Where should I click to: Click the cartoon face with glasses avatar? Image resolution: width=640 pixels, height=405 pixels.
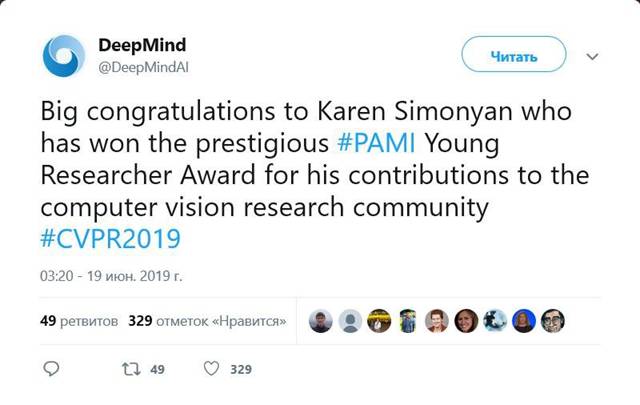[553, 321]
